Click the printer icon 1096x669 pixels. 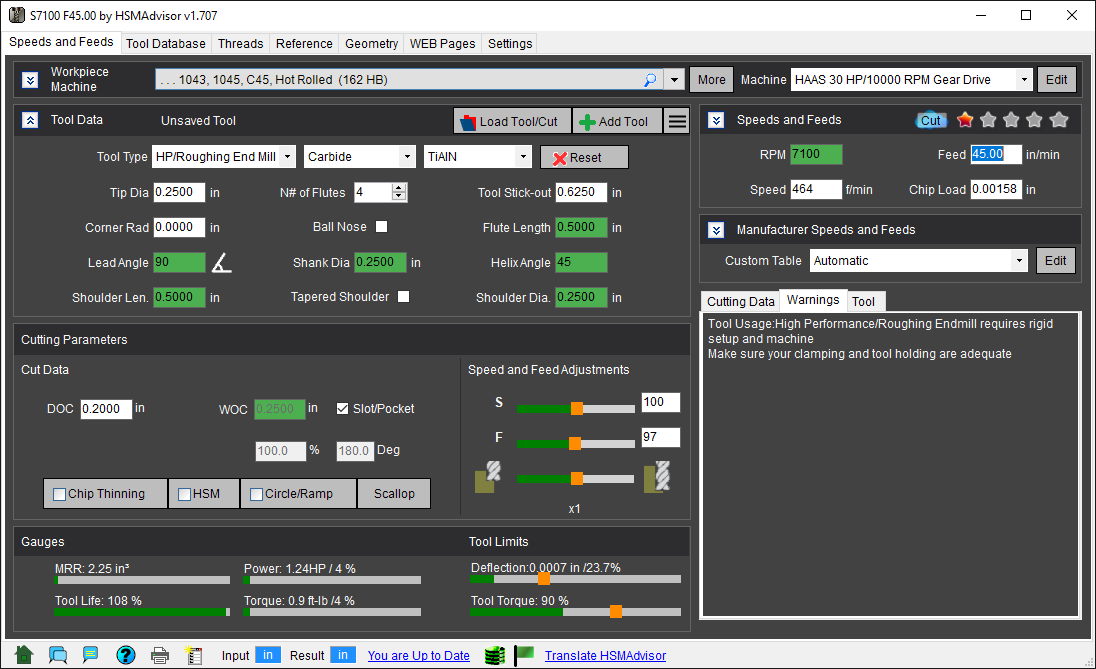coord(160,655)
